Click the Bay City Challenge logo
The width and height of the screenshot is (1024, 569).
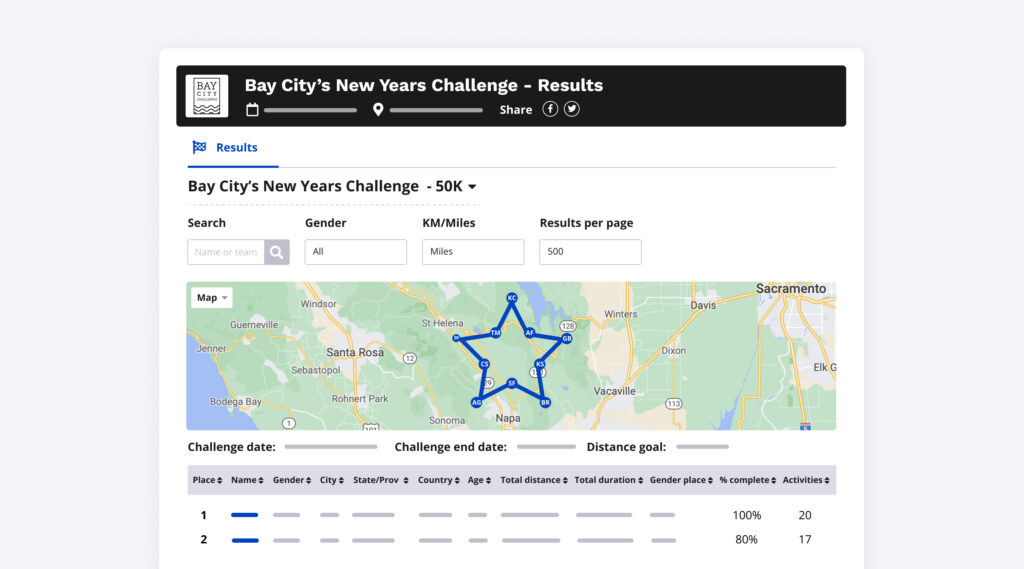(x=207, y=96)
